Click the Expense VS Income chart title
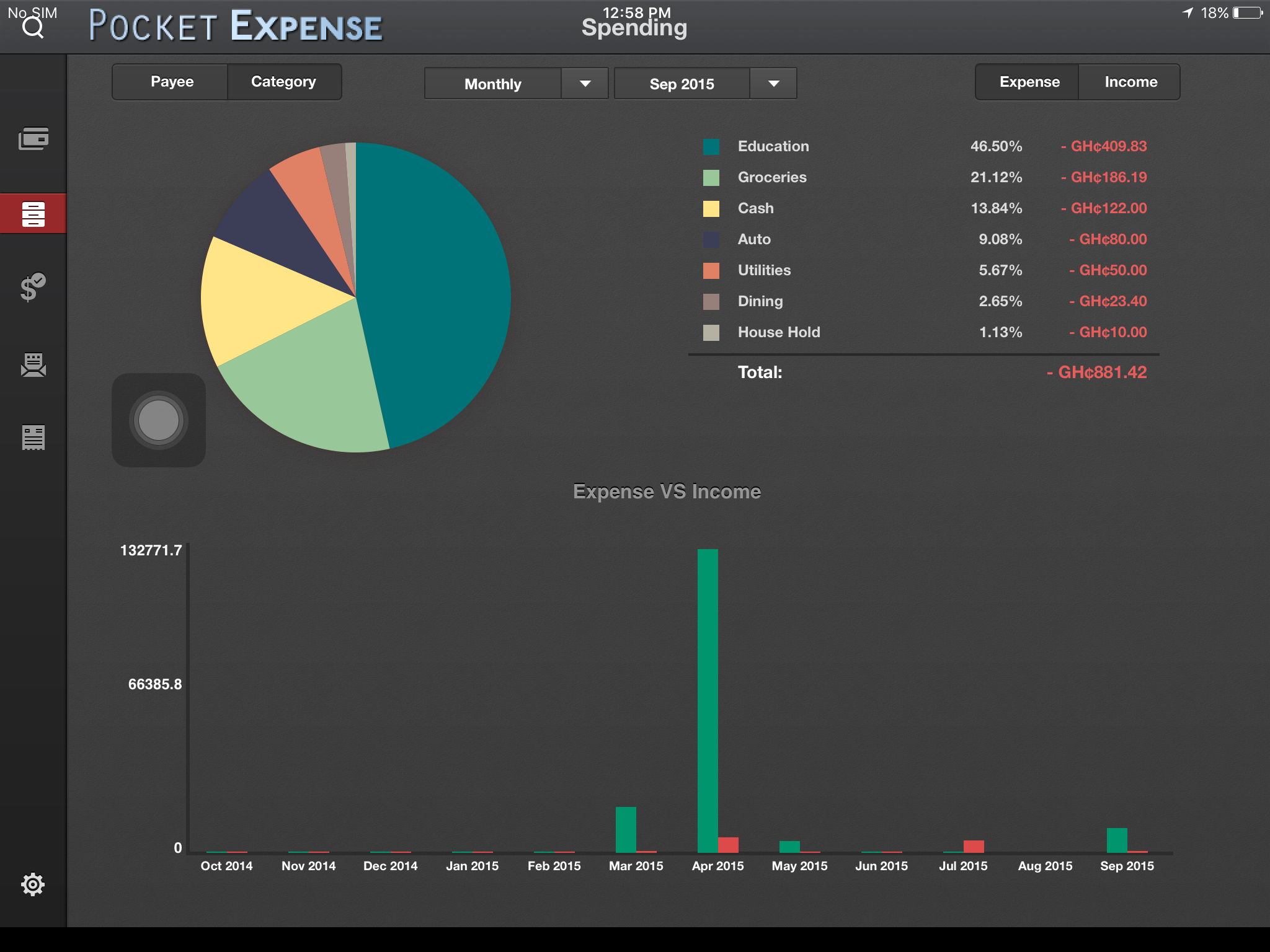This screenshot has width=1270, height=952. click(667, 491)
